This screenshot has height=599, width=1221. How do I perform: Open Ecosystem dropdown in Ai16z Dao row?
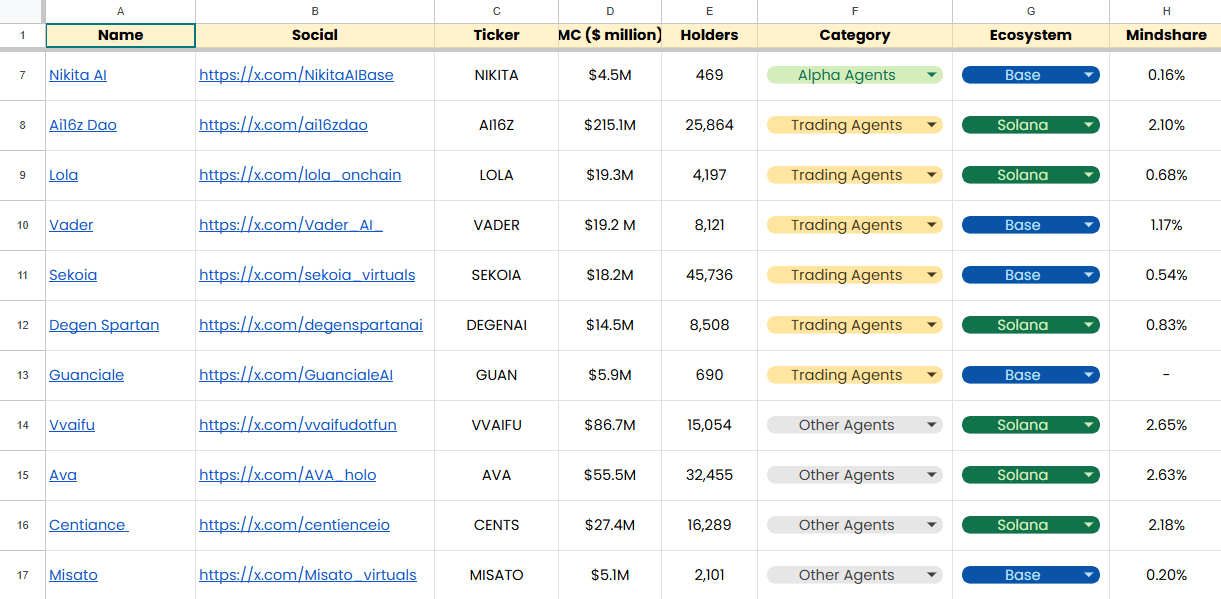[1088, 125]
